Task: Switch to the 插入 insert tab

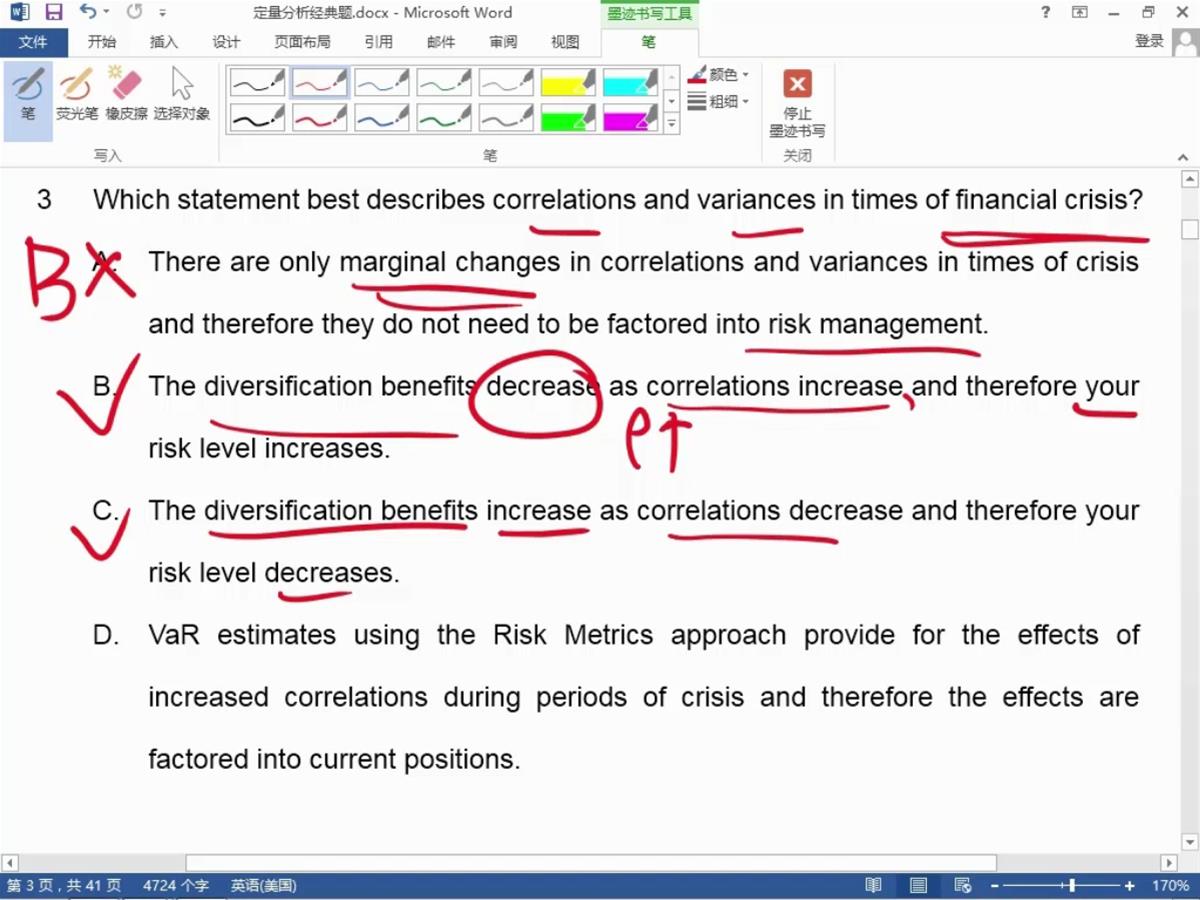Action: tap(164, 42)
